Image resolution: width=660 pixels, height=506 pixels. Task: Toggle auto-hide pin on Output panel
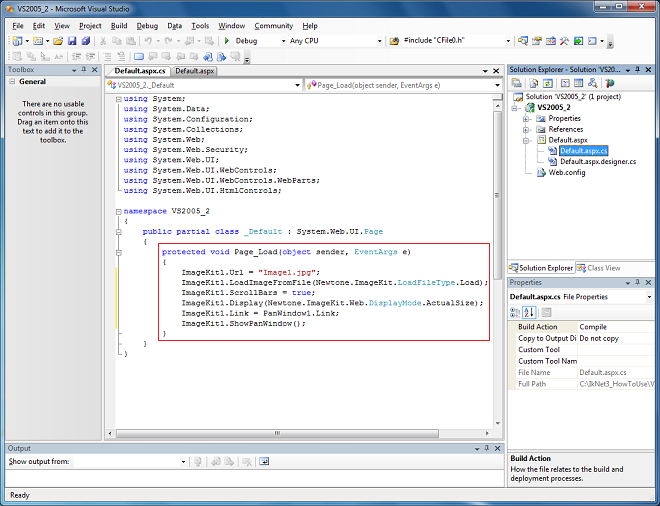(x=487, y=448)
